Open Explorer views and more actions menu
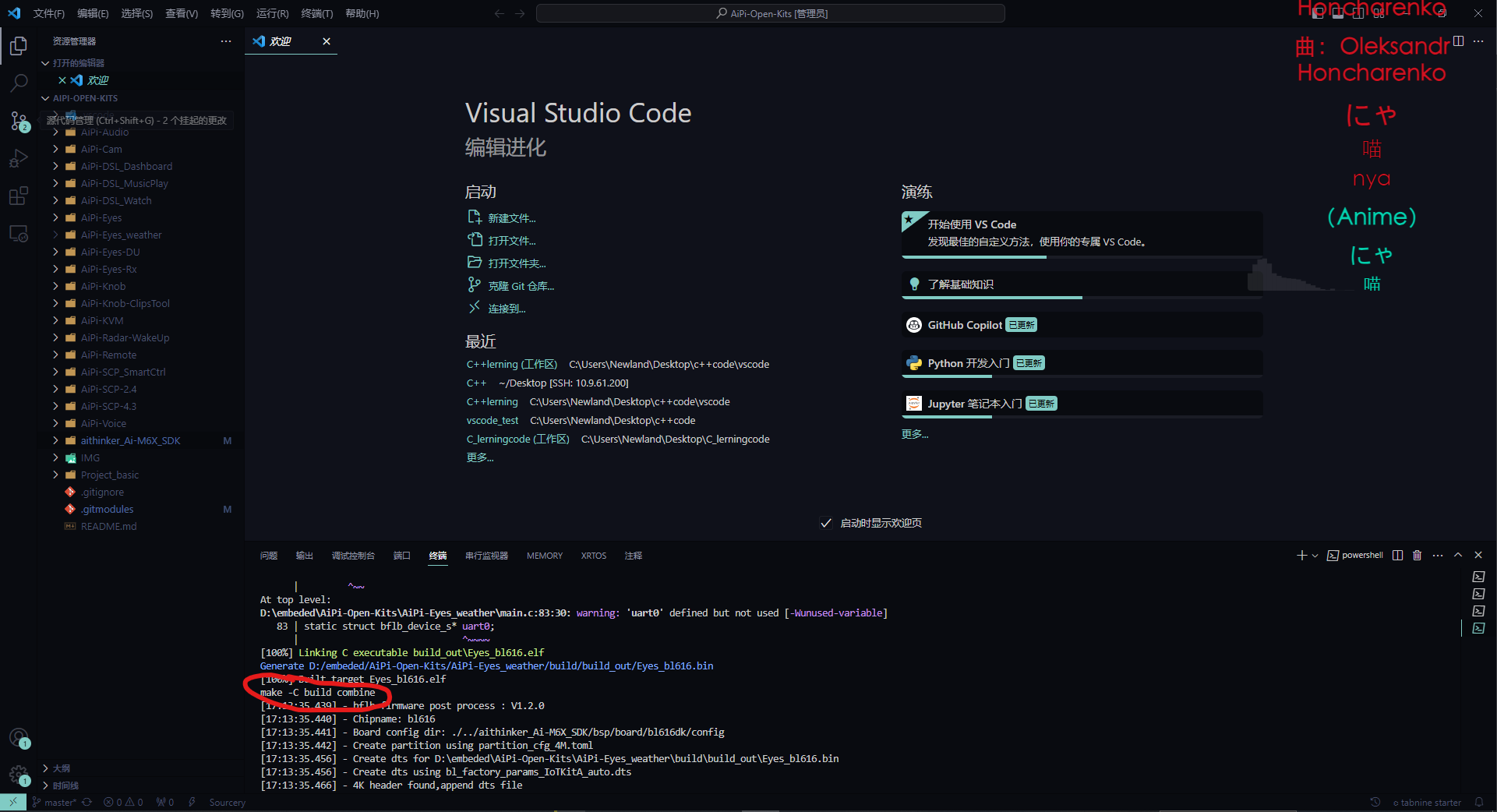This screenshot has height=812, width=1497. tap(226, 41)
